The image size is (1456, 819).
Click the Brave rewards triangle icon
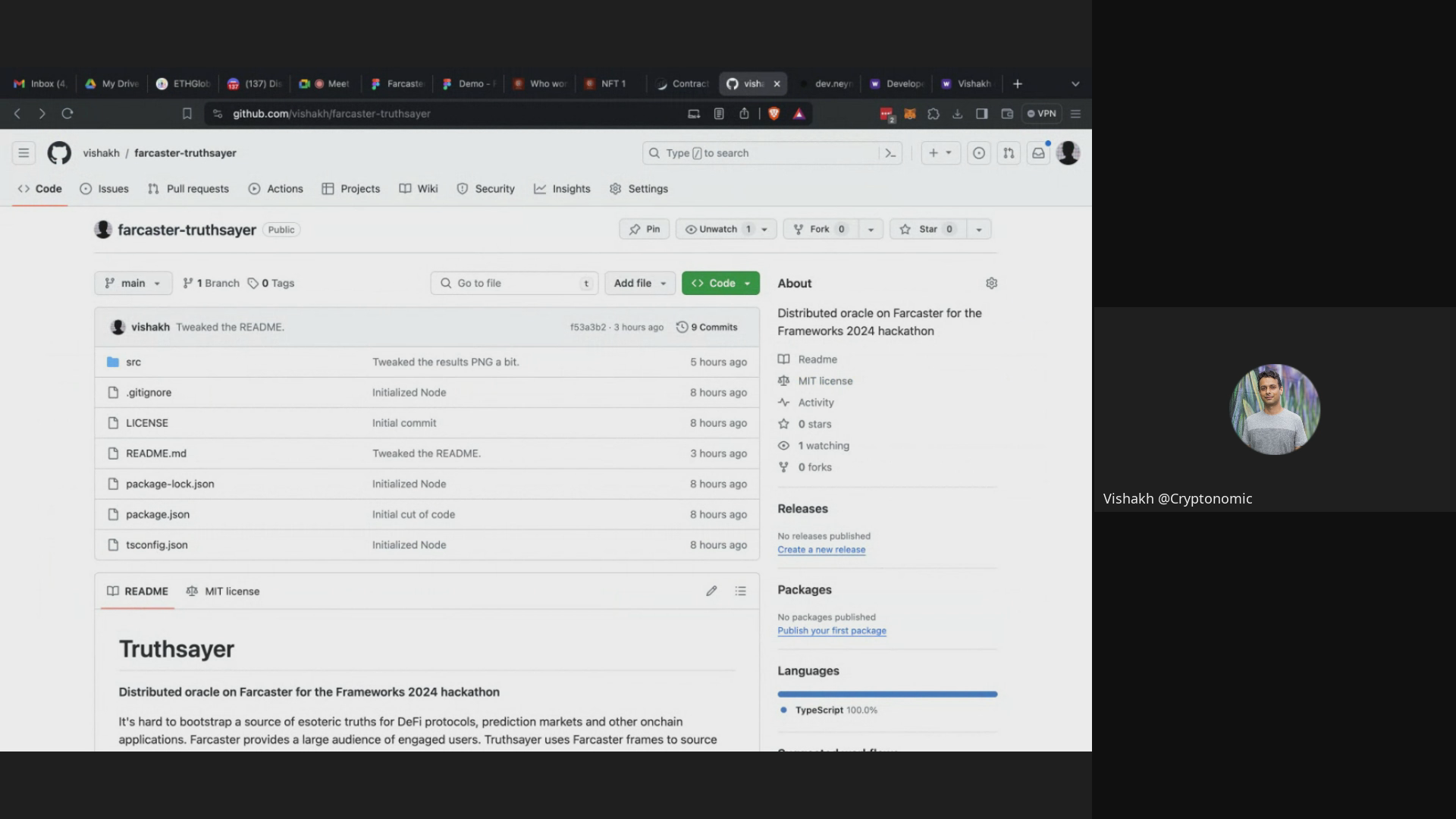tap(799, 114)
